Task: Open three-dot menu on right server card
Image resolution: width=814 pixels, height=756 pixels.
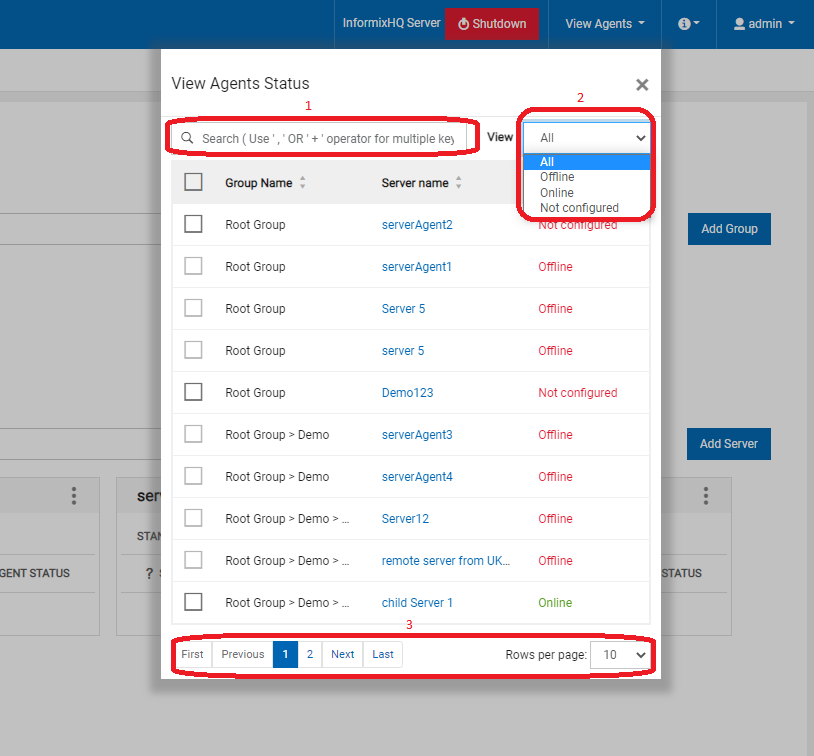Action: pos(706,496)
